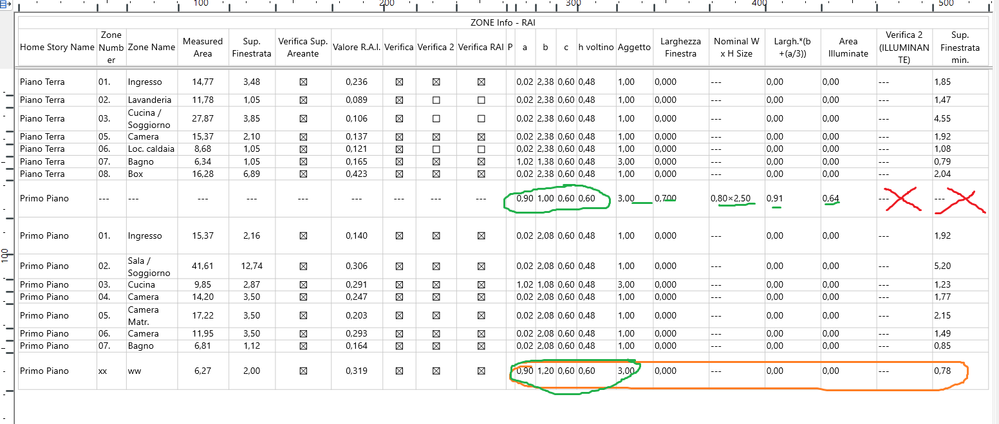Viewport: 999px width, 424px height.
Task: Select R.A.I. value cell '0,236'
Action: [356, 82]
